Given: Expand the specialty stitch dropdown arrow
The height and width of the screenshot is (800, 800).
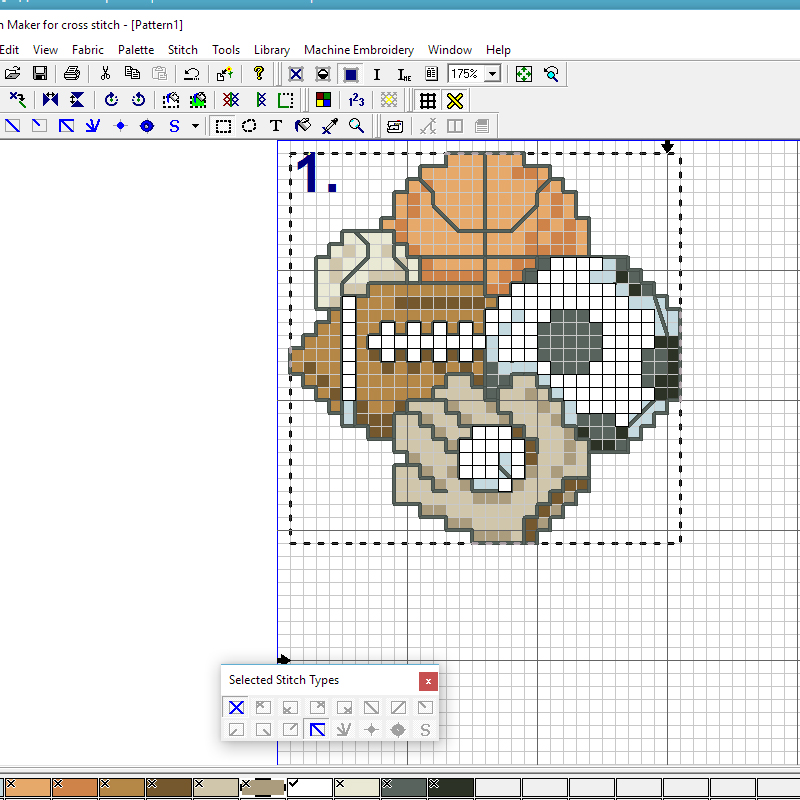Looking at the screenshot, I should 195,126.
